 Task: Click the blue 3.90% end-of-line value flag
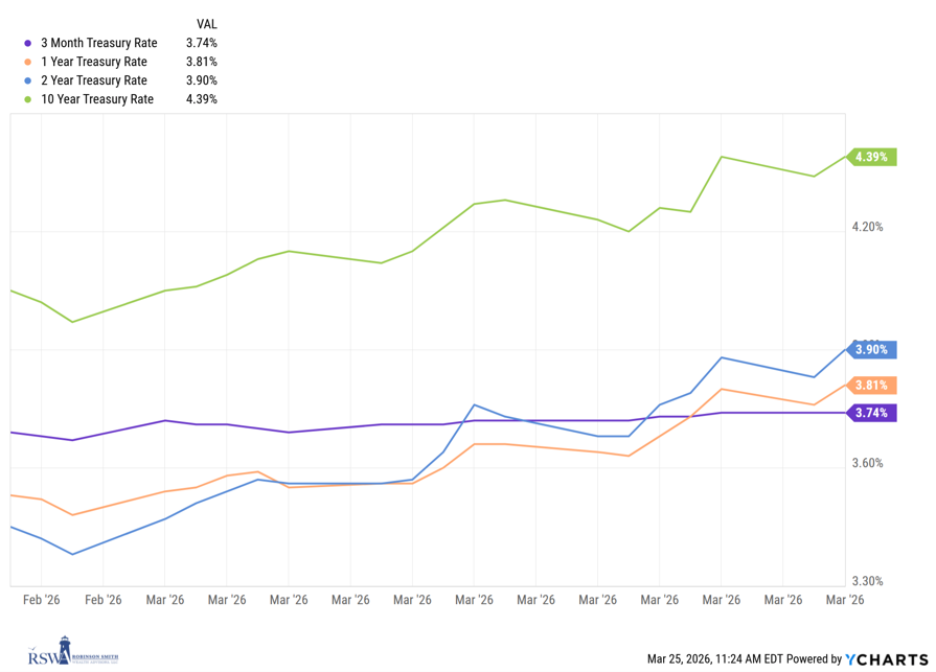coord(874,350)
